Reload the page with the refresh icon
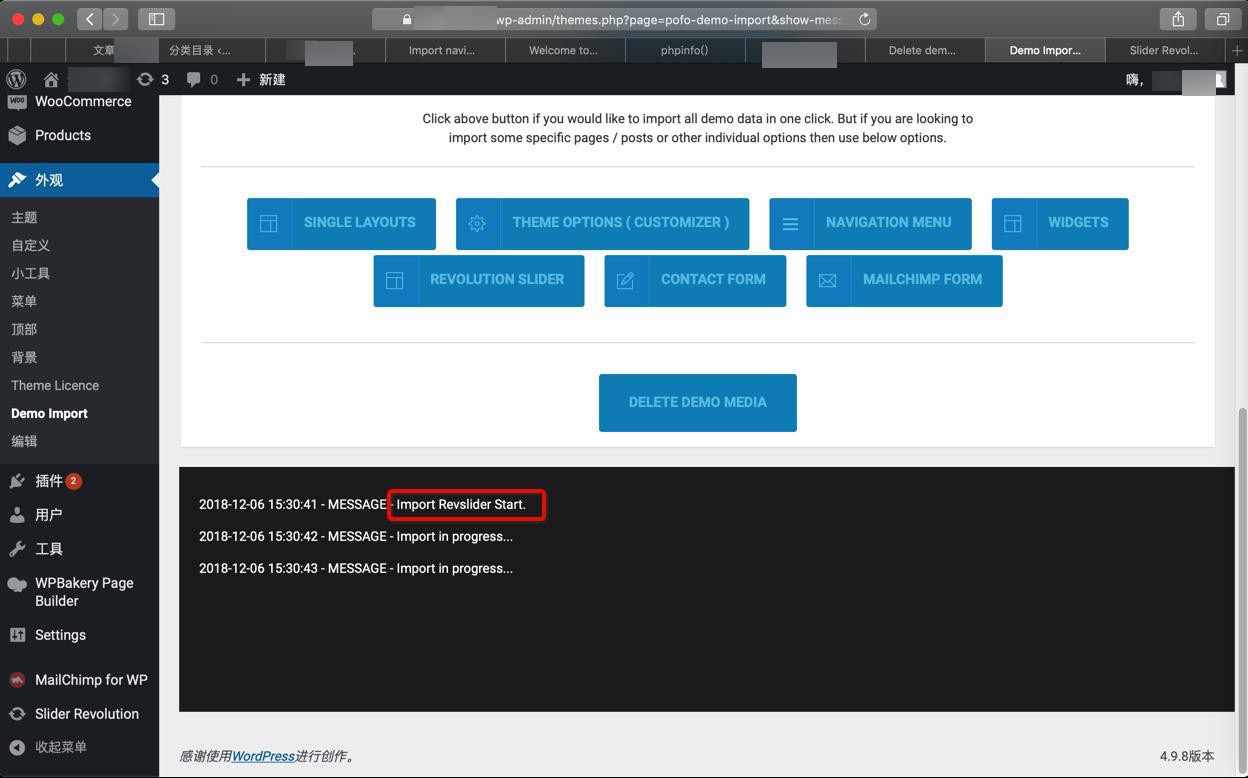The image size is (1248, 778). click(x=865, y=19)
